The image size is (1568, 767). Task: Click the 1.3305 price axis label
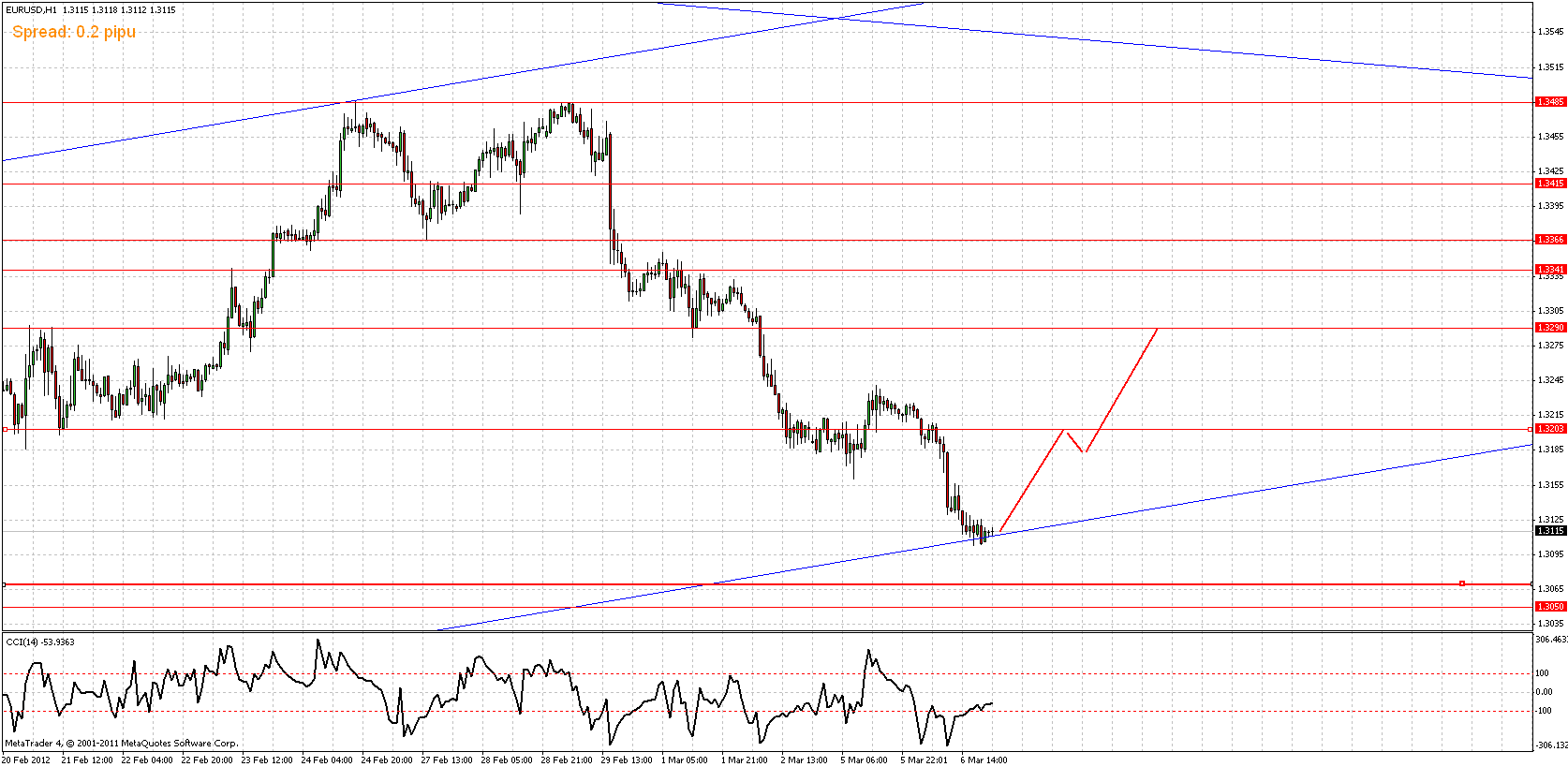tap(1551, 311)
